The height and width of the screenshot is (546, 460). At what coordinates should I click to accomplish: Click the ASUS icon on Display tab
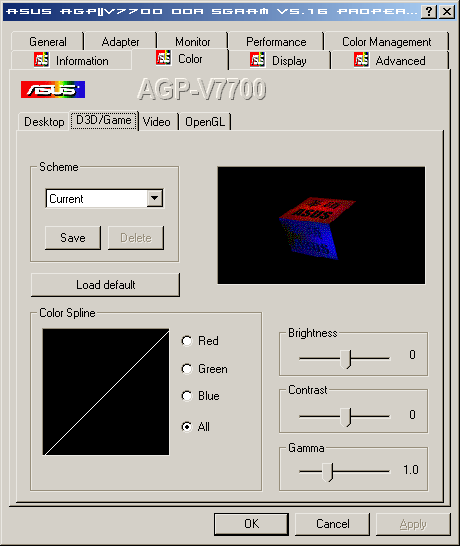[x=257, y=60]
